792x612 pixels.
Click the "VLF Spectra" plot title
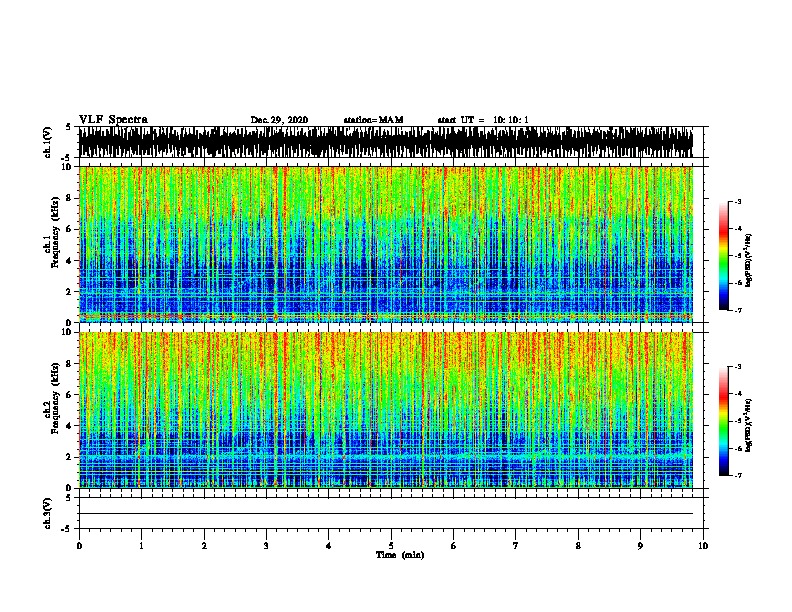pos(114,119)
